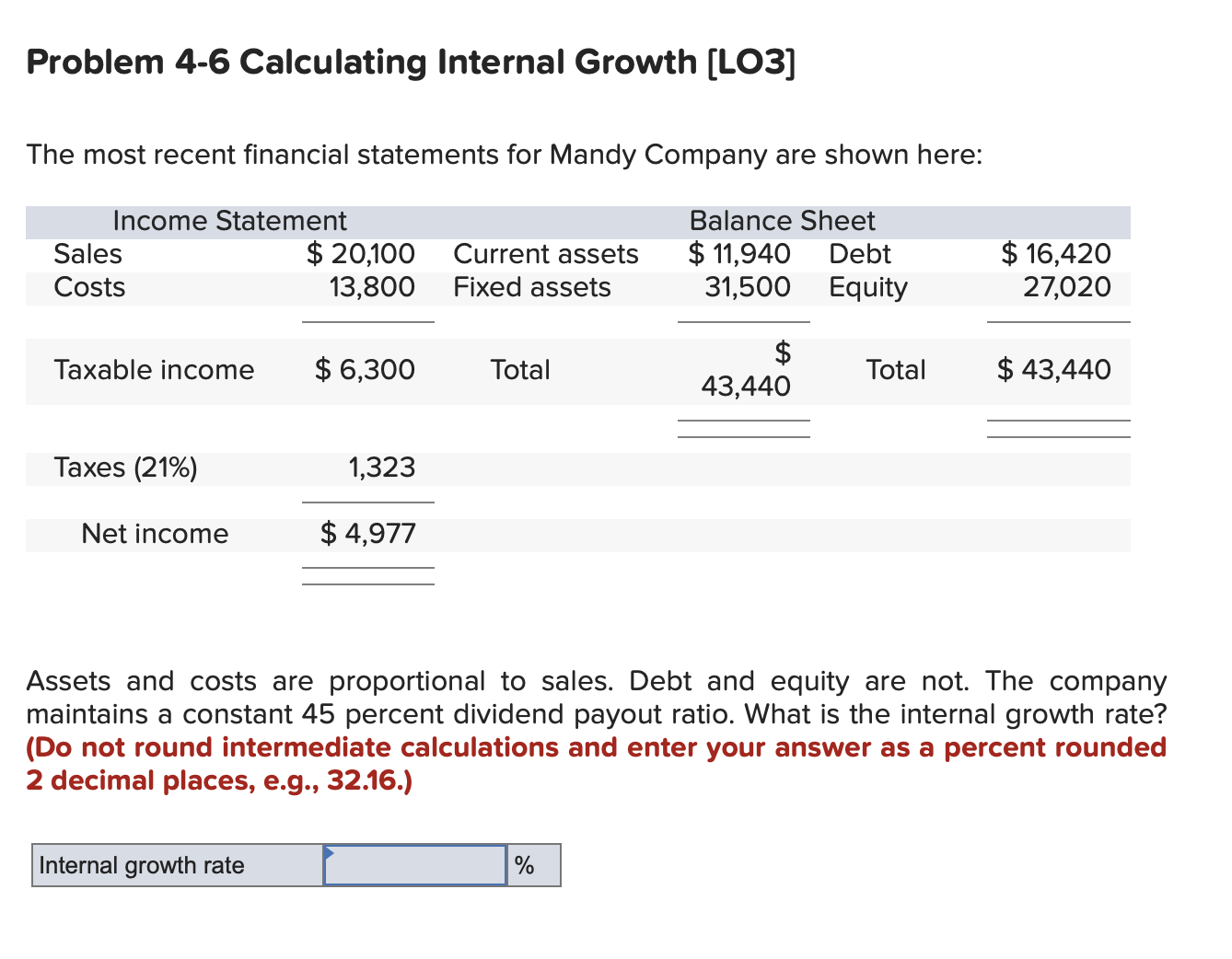Click the Mandy Company intro sentence
This screenshot has height=959, width=1232.
point(505,154)
